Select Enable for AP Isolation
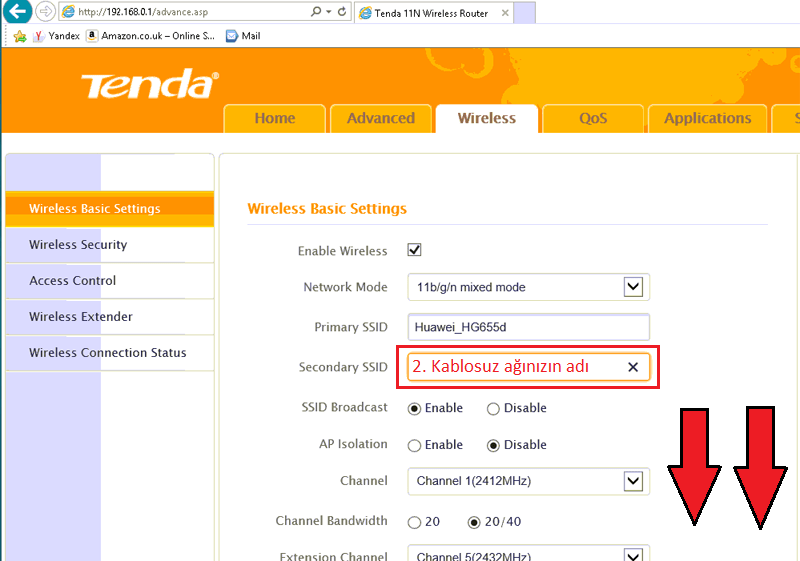The image size is (800, 561). coord(414,445)
